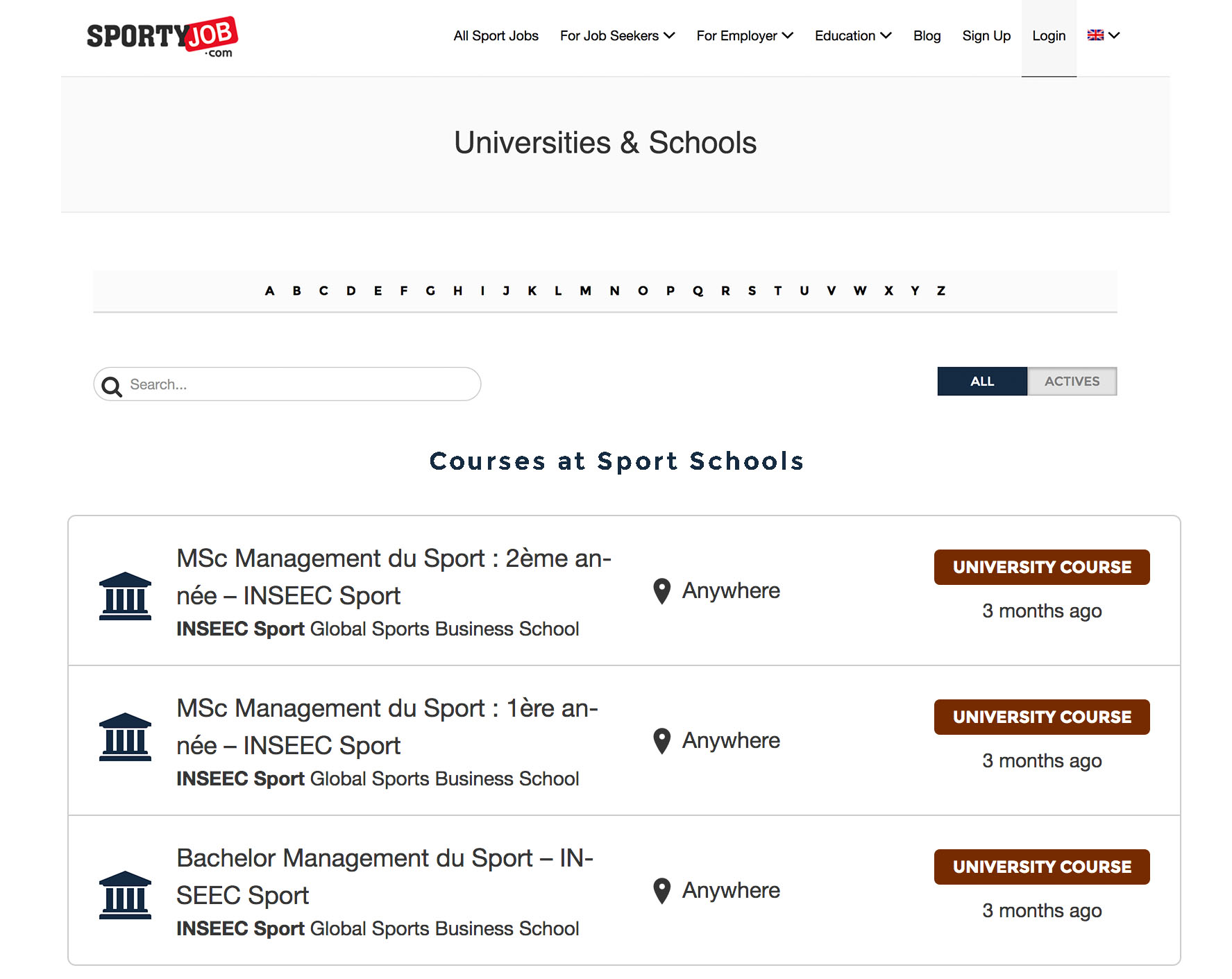1232x979 pixels.
Task: Open the Sign Up page
Action: click(986, 35)
